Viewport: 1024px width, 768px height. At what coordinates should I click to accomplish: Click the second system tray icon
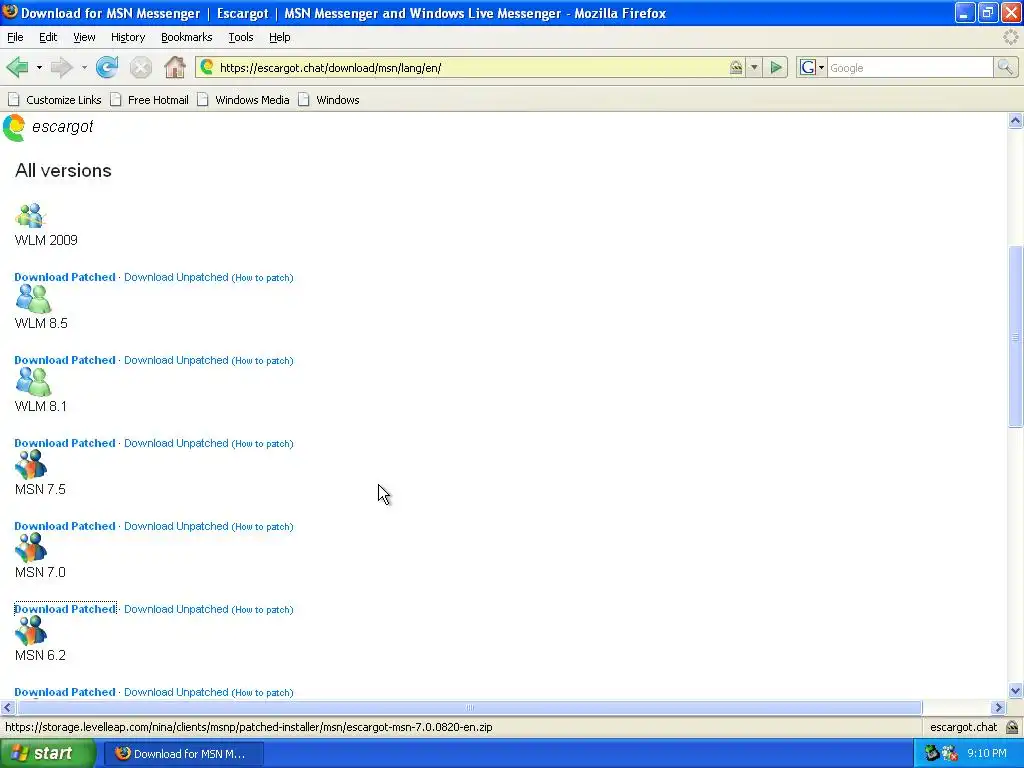950,753
